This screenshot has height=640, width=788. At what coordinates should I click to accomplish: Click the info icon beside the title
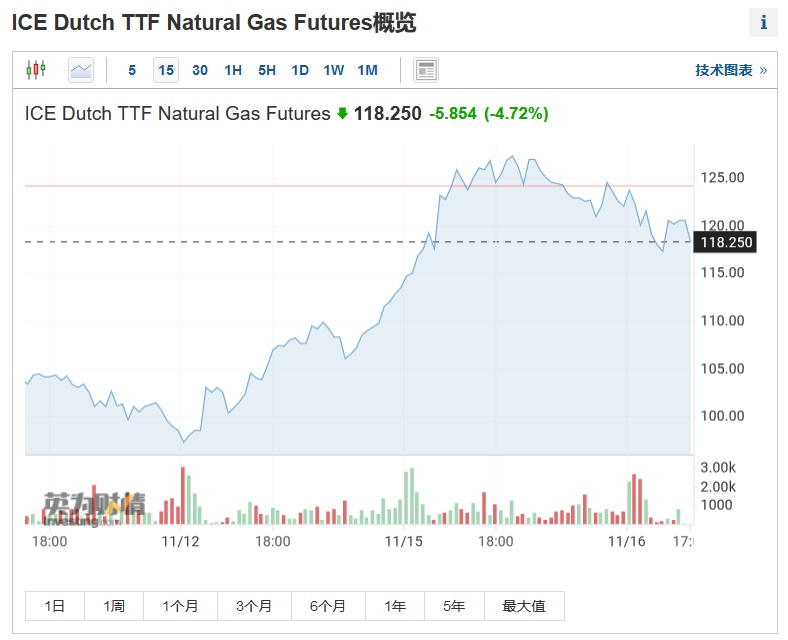click(x=763, y=23)
